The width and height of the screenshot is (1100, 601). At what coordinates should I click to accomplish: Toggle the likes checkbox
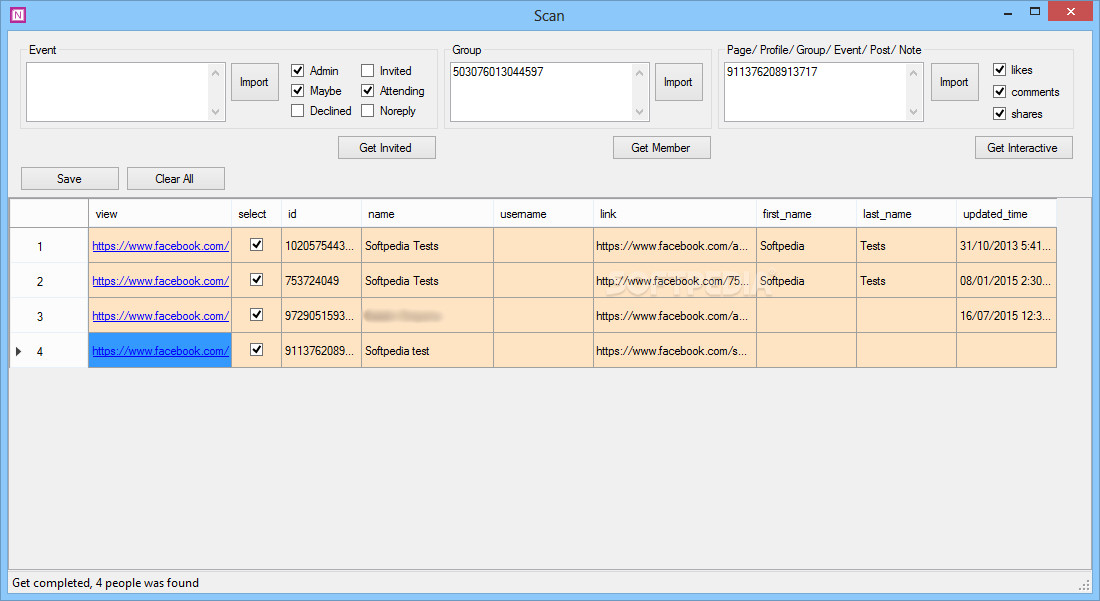(x=1000, y=69)
